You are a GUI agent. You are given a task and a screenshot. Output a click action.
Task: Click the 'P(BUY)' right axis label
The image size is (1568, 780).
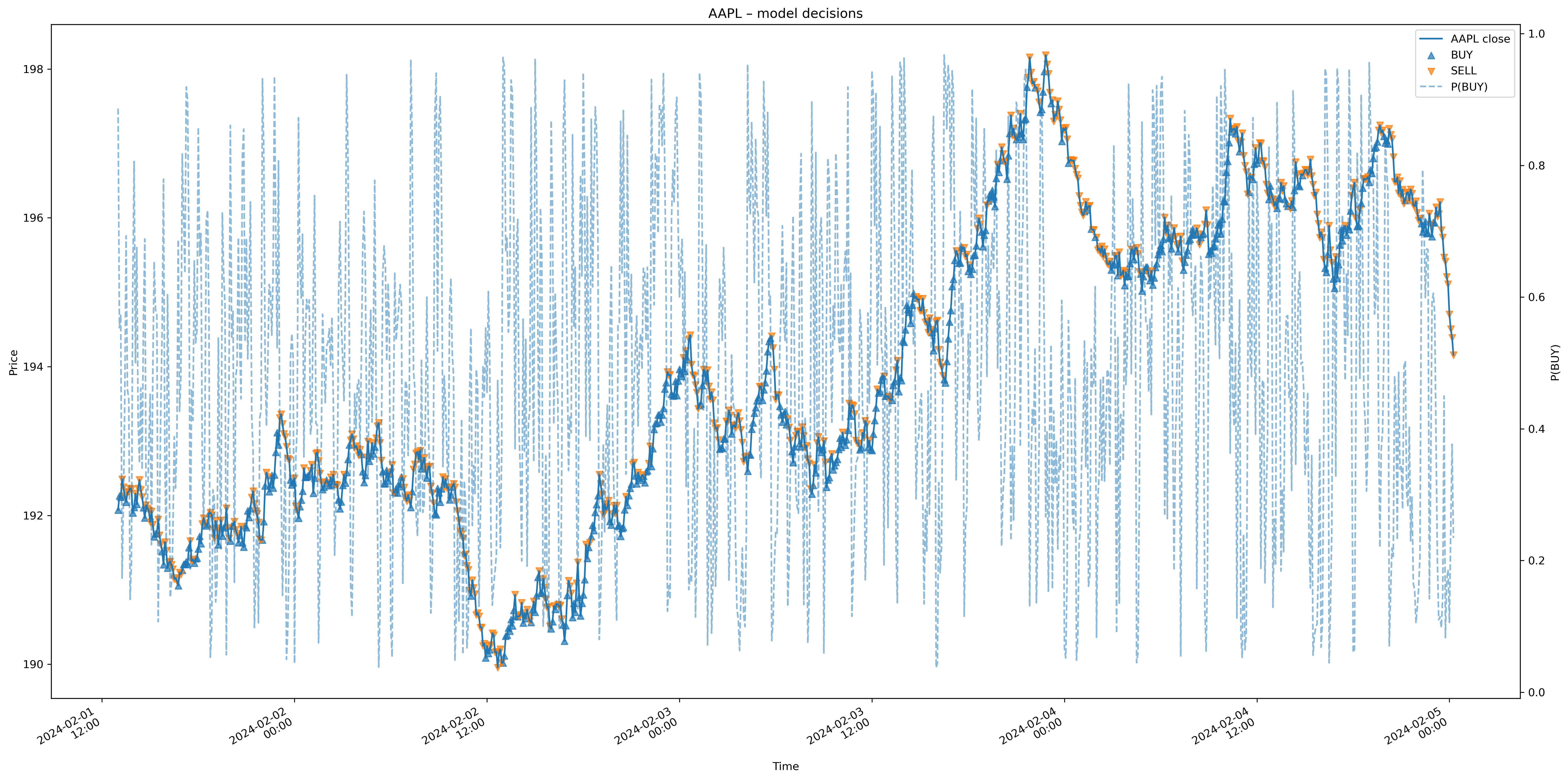pos(1555,363)
